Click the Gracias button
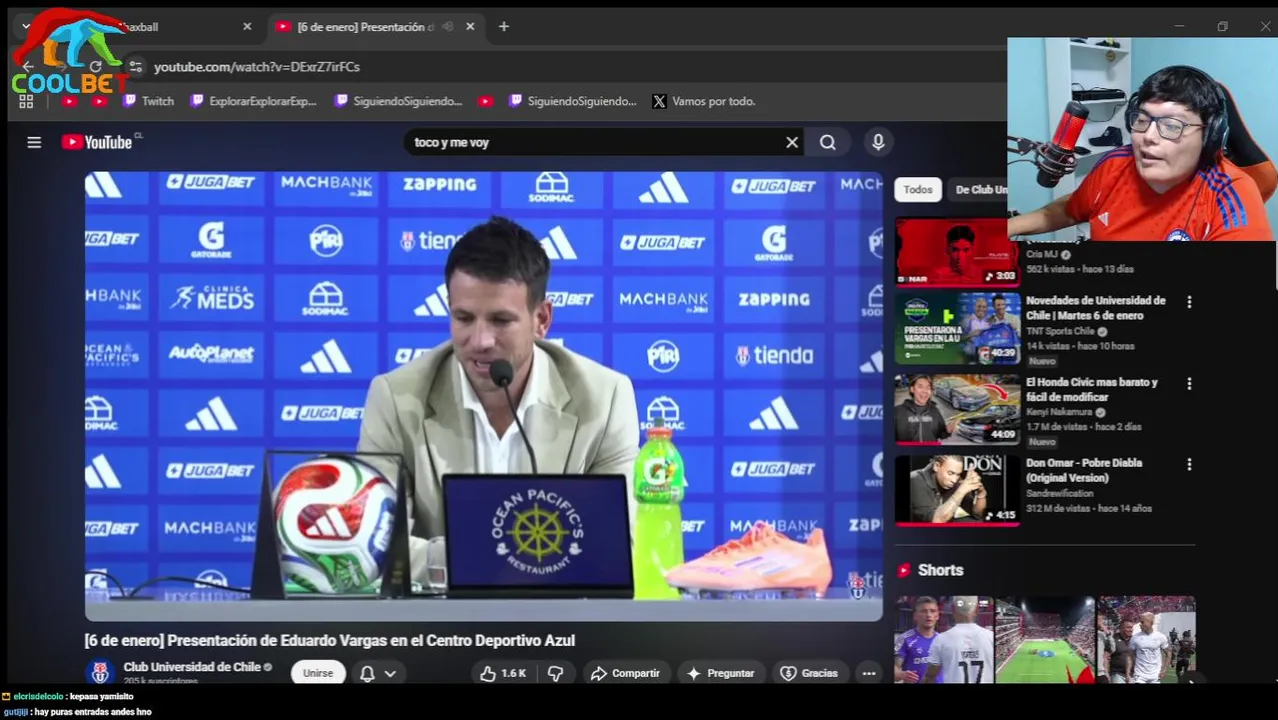Image resolution: width=1278 pixels, height=720 pixels. [809, 673]
